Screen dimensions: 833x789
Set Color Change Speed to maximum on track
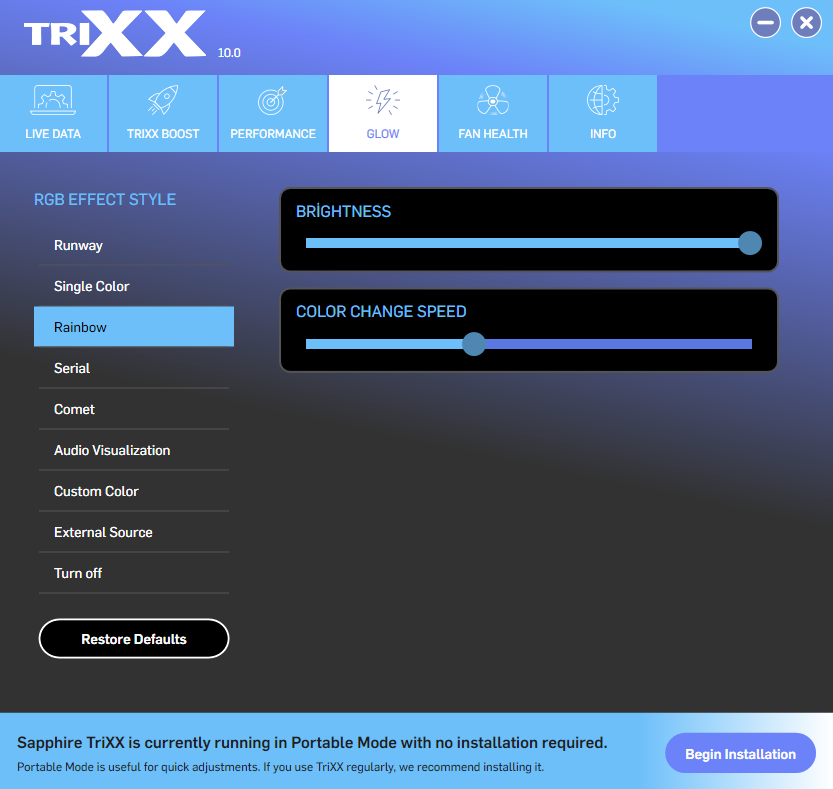(750, 344)
